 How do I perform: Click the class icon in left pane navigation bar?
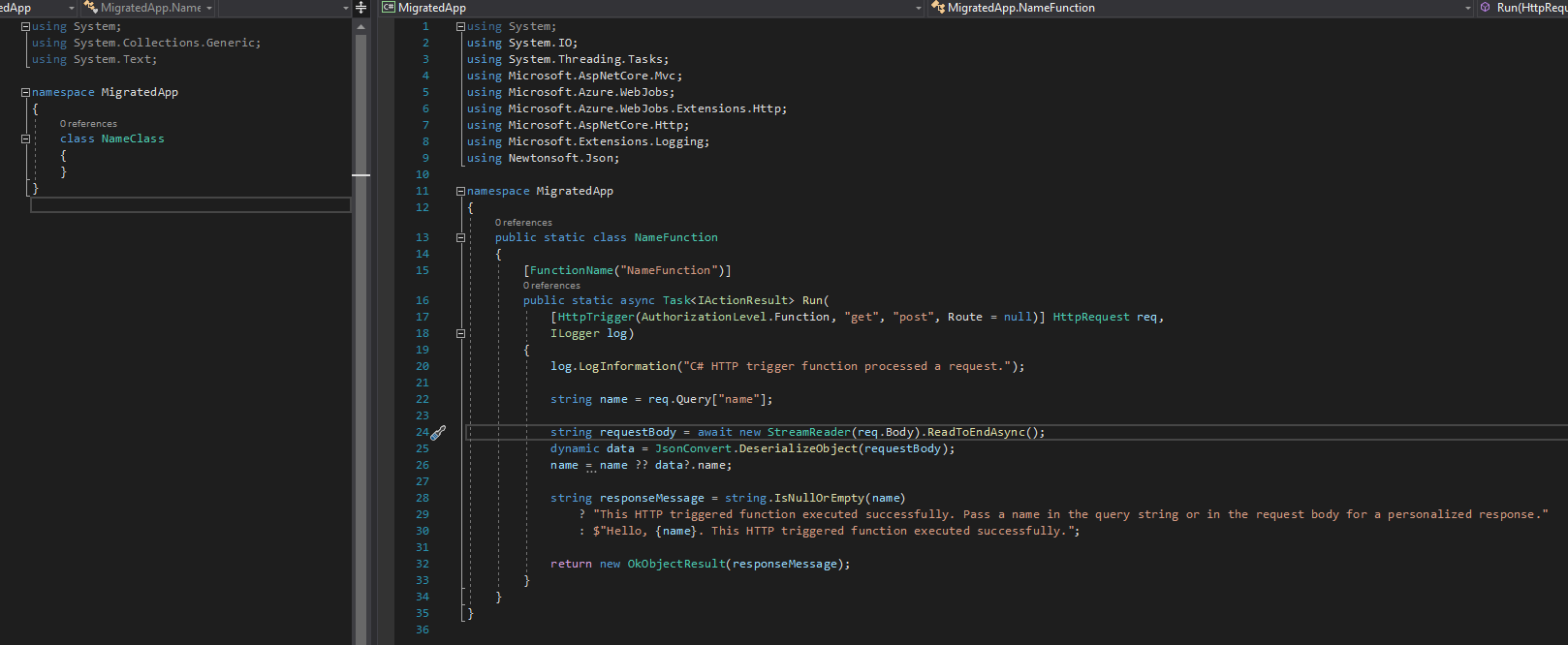tap(90, 8)
